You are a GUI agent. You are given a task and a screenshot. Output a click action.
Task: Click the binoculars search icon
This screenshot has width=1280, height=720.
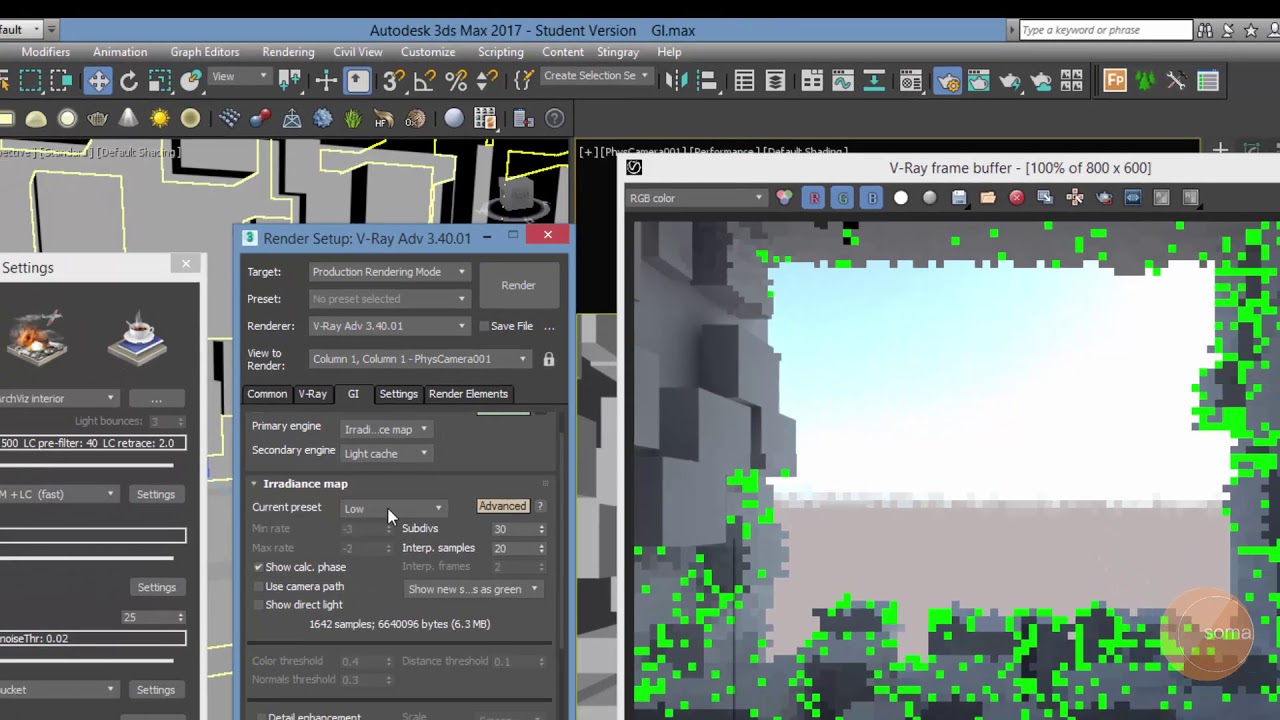tap(1205, 30)
